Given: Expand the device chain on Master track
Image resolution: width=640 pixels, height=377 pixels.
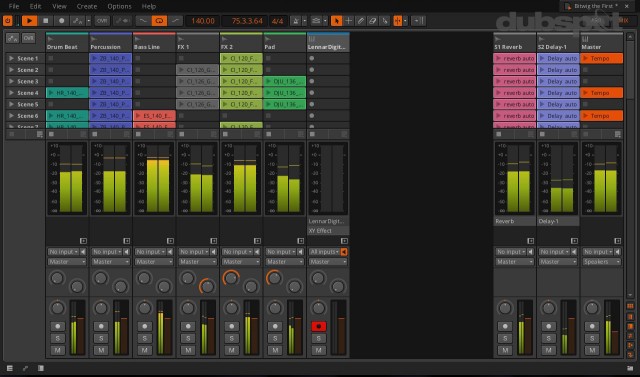Looking at the screenshot, I should pos(617,241).
